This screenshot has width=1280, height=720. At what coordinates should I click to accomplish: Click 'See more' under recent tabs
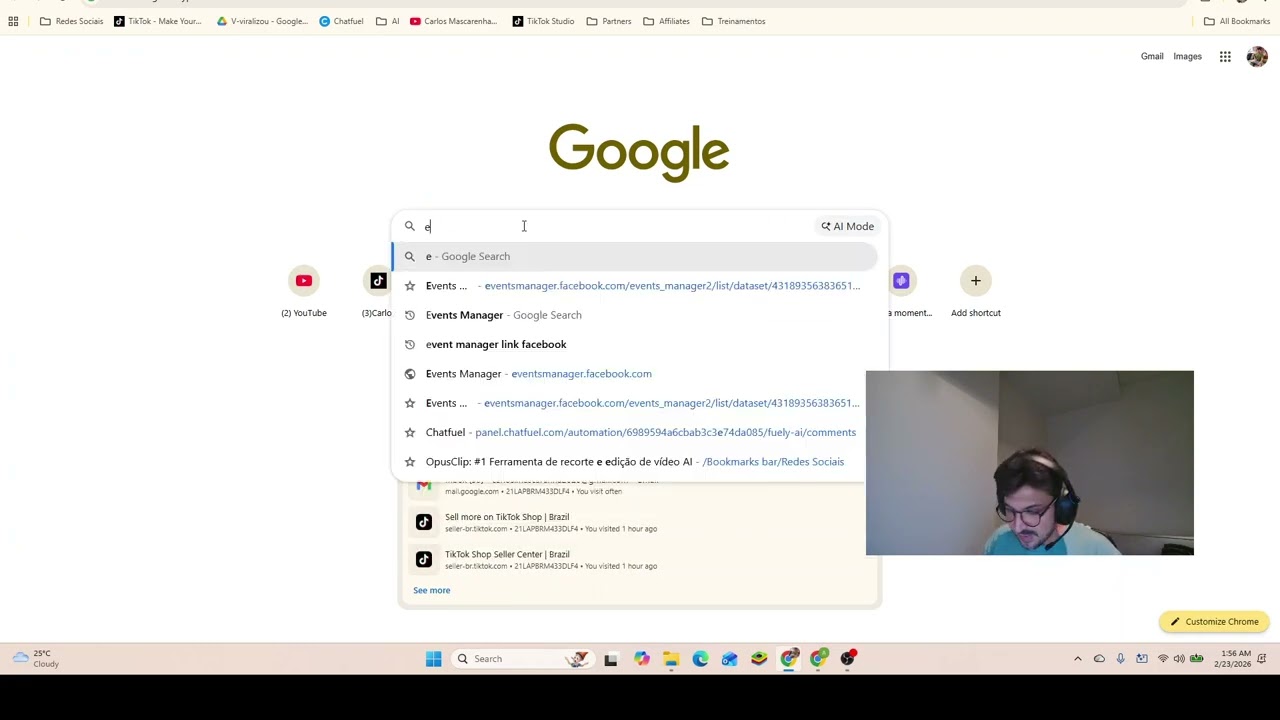click(432, 590)
